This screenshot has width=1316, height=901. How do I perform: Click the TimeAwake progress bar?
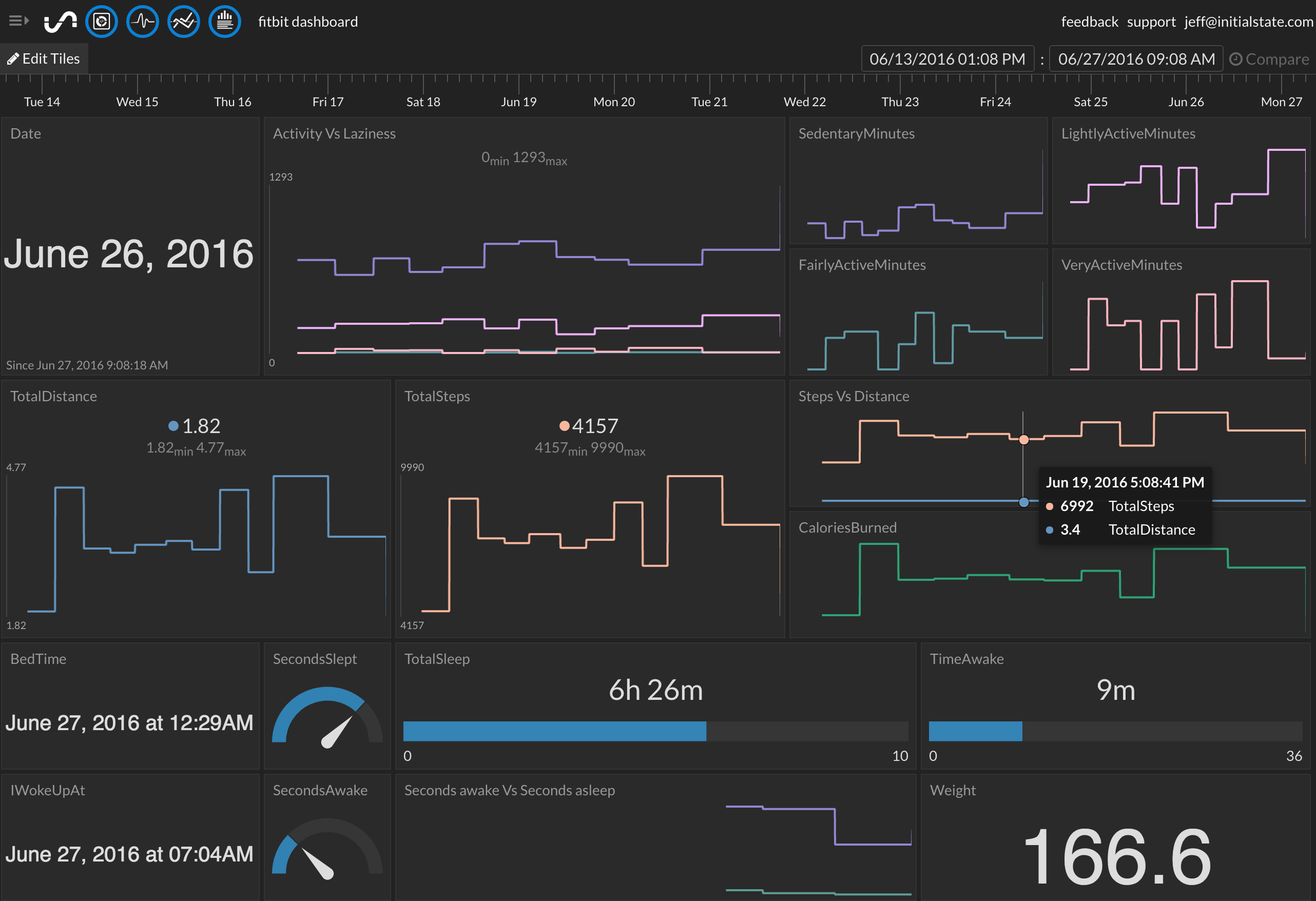1115,731
